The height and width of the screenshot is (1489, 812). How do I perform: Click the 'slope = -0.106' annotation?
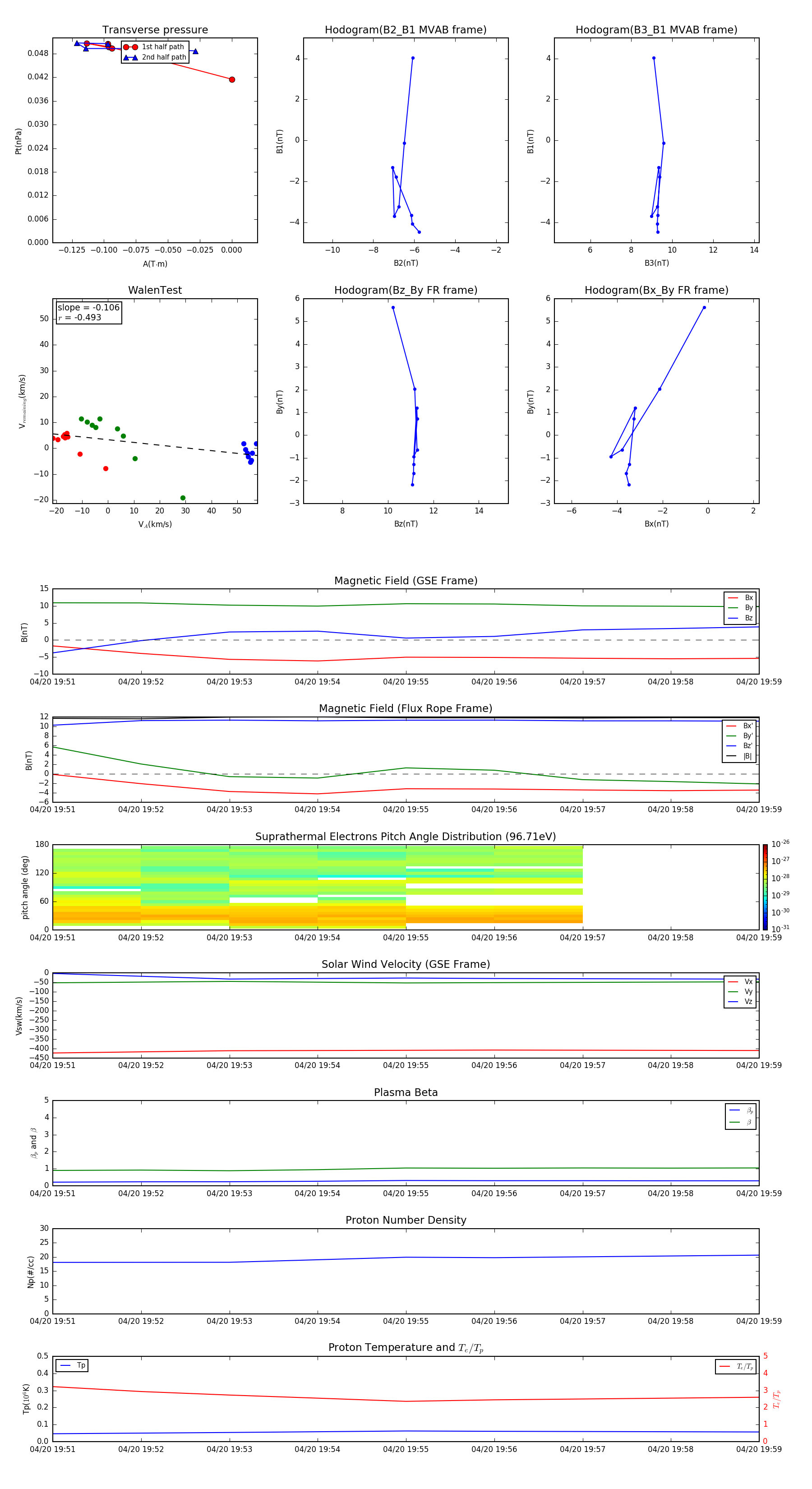click(88, 308)
